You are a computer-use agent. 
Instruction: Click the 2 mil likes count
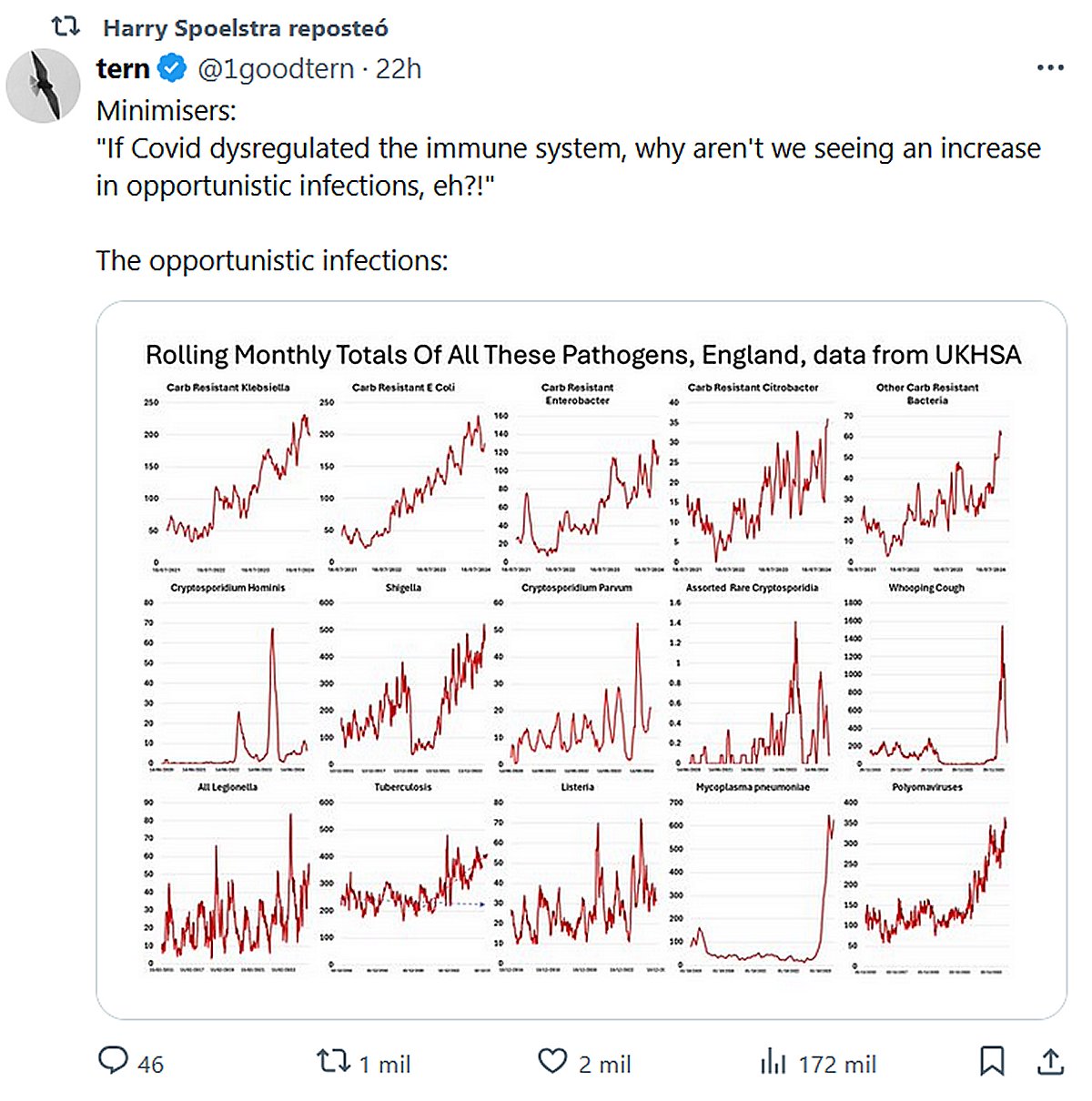click(604, 1064)
